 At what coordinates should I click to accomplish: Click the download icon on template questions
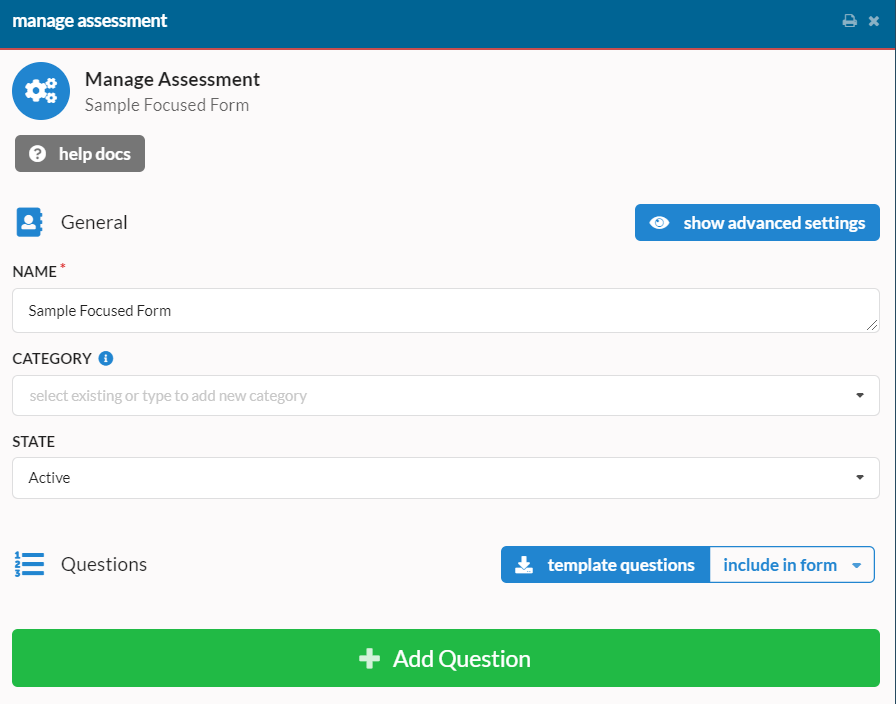(524, 564)
